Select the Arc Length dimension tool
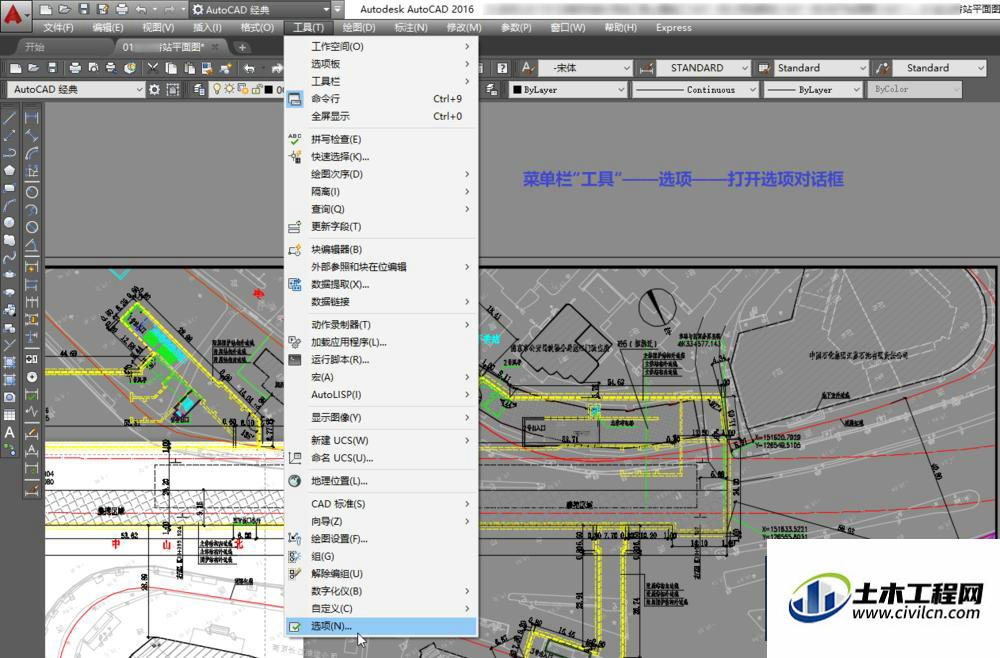This screenshot has height=658, width=1000. [31, 153]
